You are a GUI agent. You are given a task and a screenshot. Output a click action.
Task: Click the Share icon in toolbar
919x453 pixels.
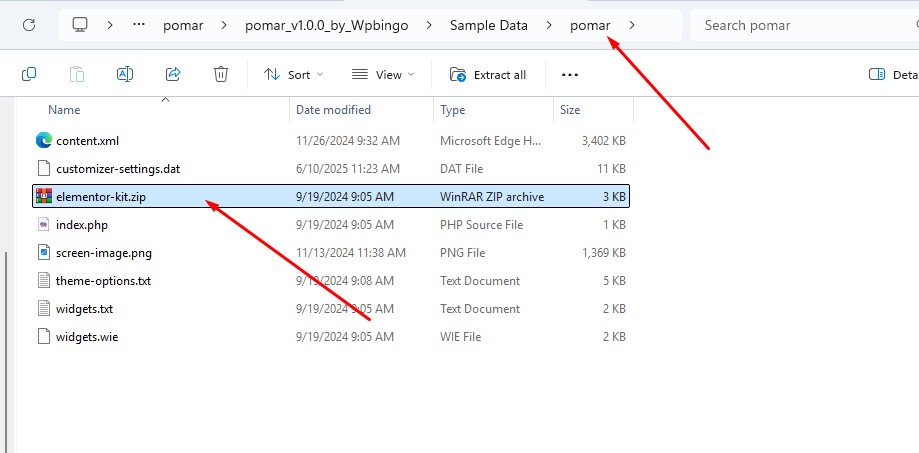(173, 74)
